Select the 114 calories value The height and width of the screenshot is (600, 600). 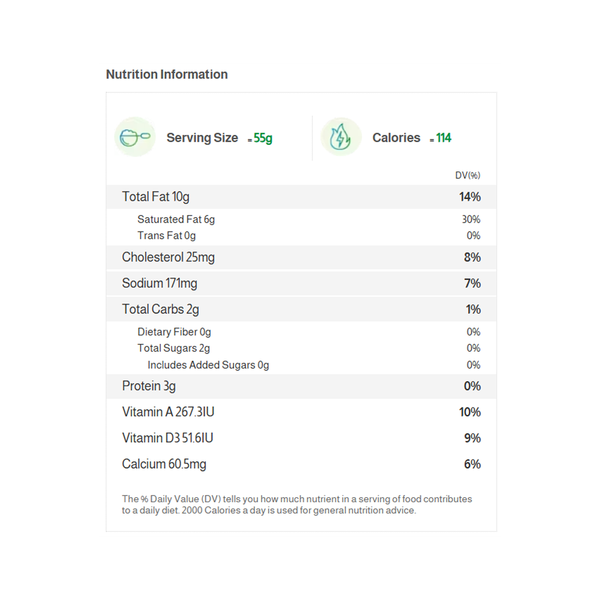coord(442,138)
